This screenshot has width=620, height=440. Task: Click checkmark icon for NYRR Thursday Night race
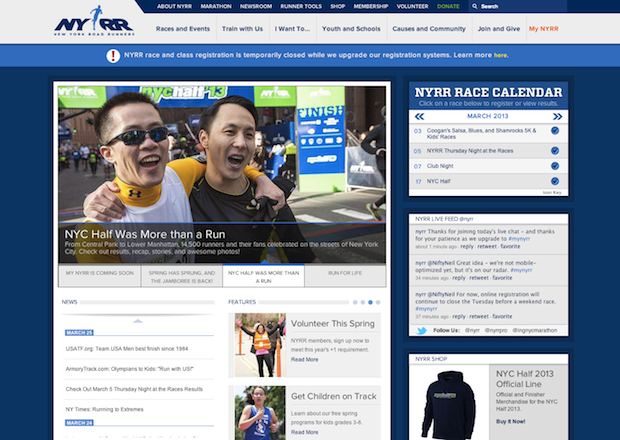point(555,151)
